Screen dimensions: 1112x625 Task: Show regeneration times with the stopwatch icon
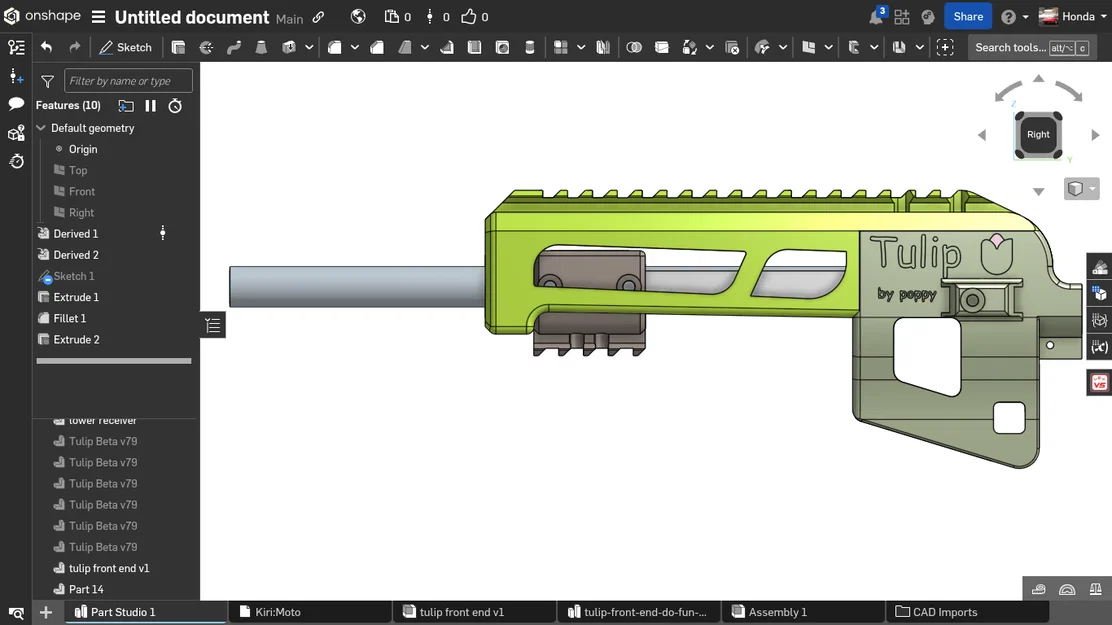(175, 106)
